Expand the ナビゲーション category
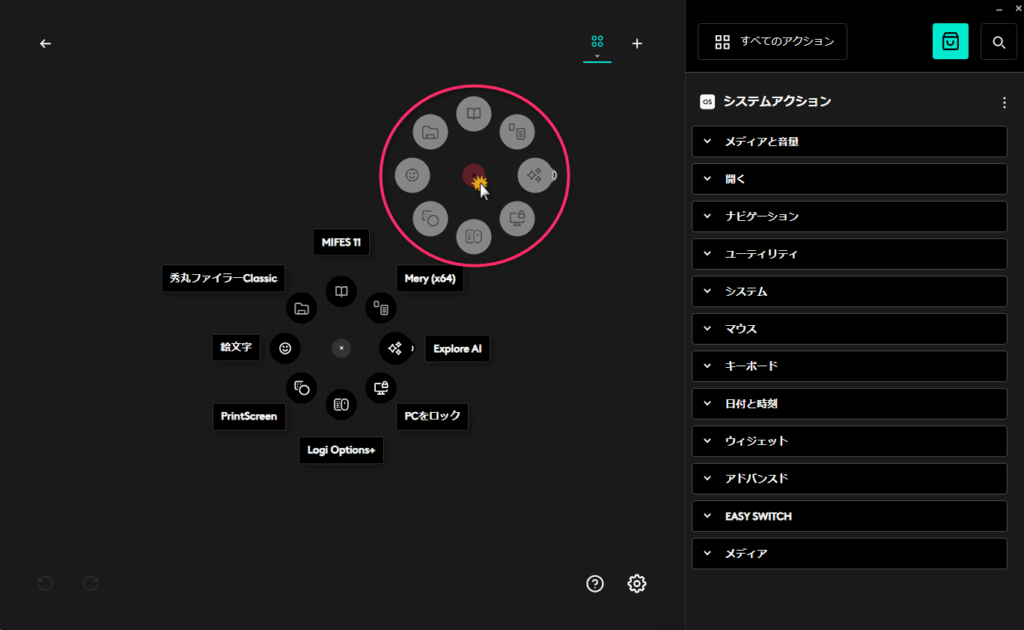This screenshot has height=630, width=1024. pos(849,216)
